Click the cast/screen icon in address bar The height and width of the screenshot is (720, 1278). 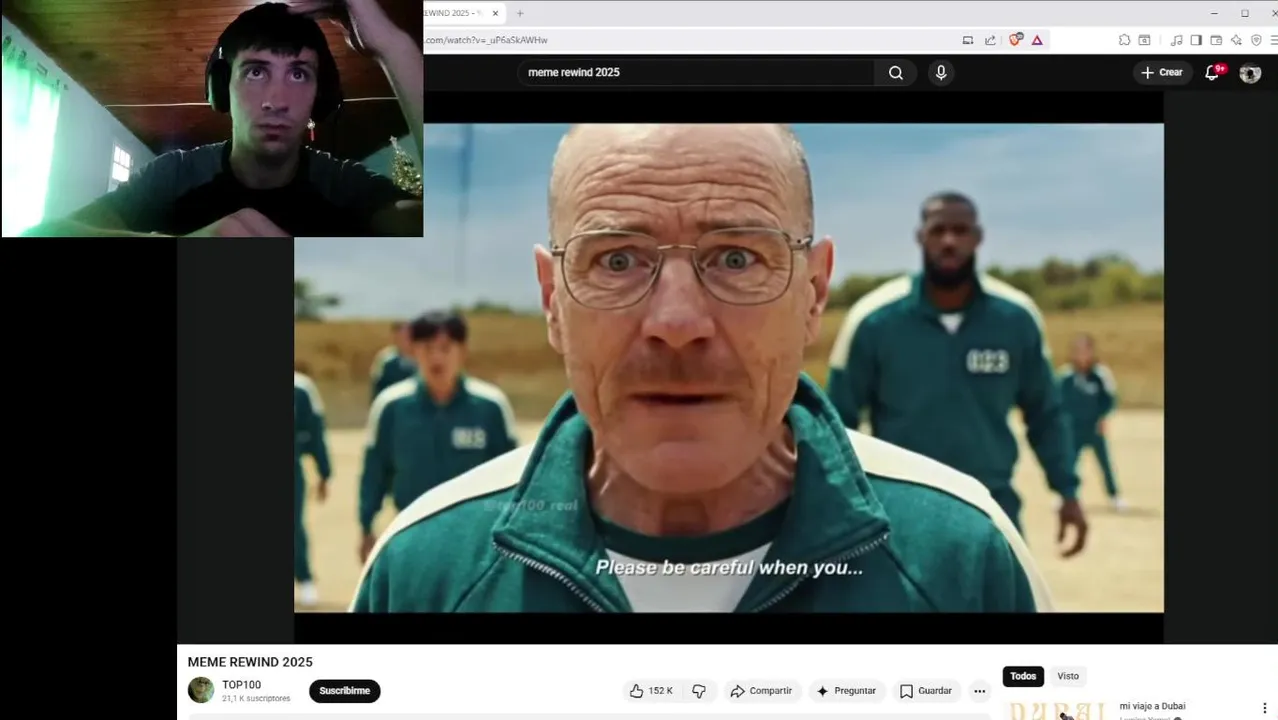[968, 40]
